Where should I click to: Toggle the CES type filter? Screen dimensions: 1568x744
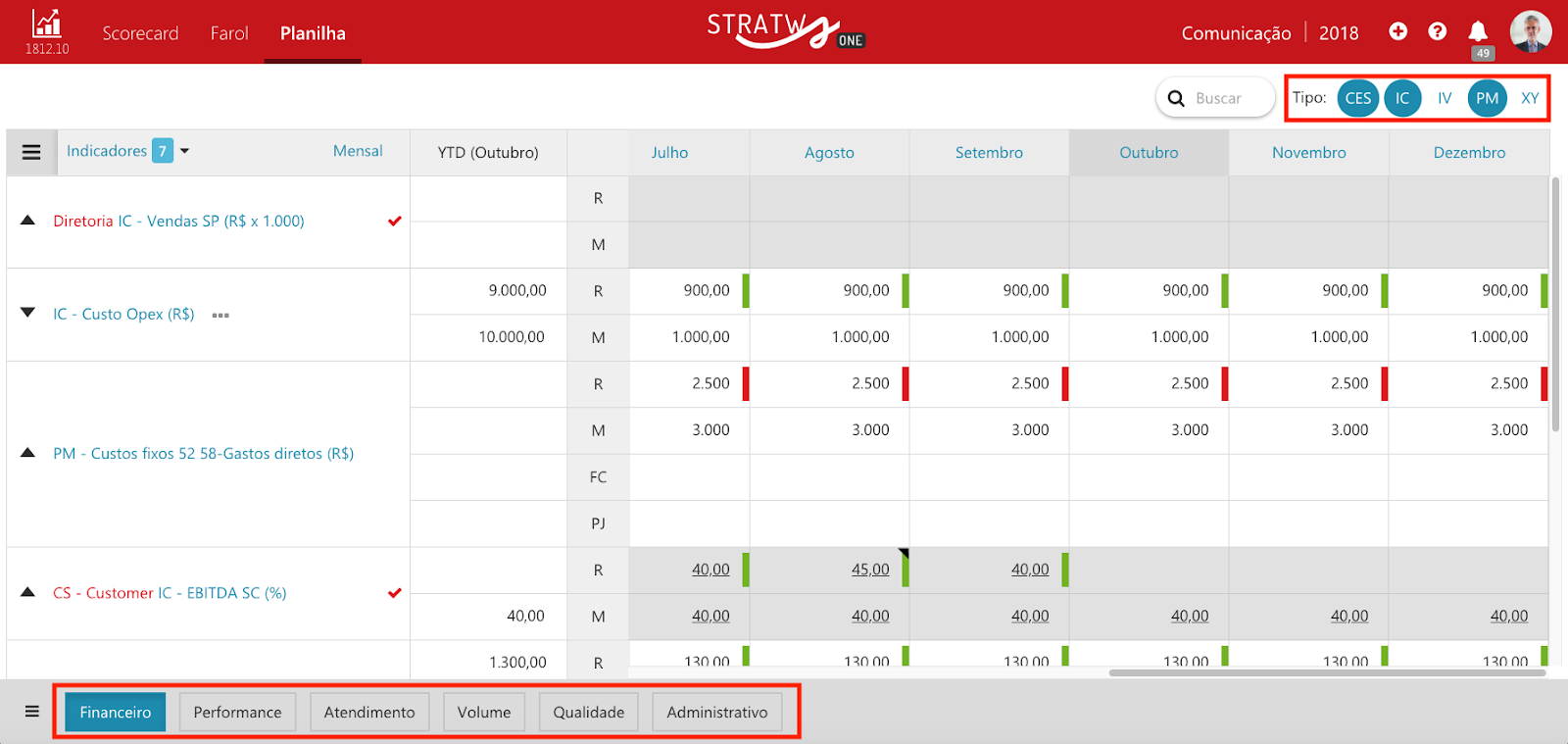click(1357, 98)
